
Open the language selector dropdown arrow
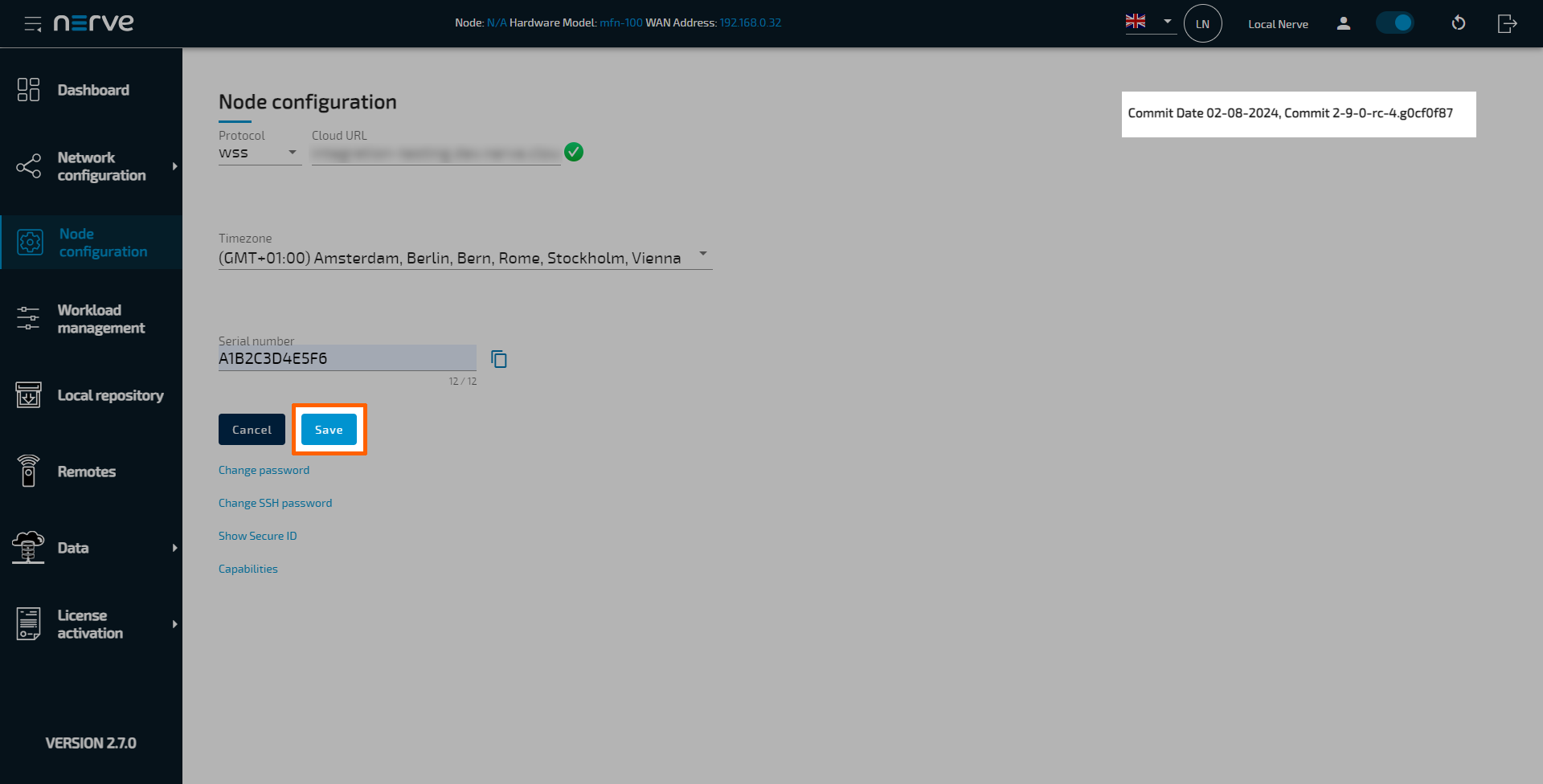pos(1168,22)
